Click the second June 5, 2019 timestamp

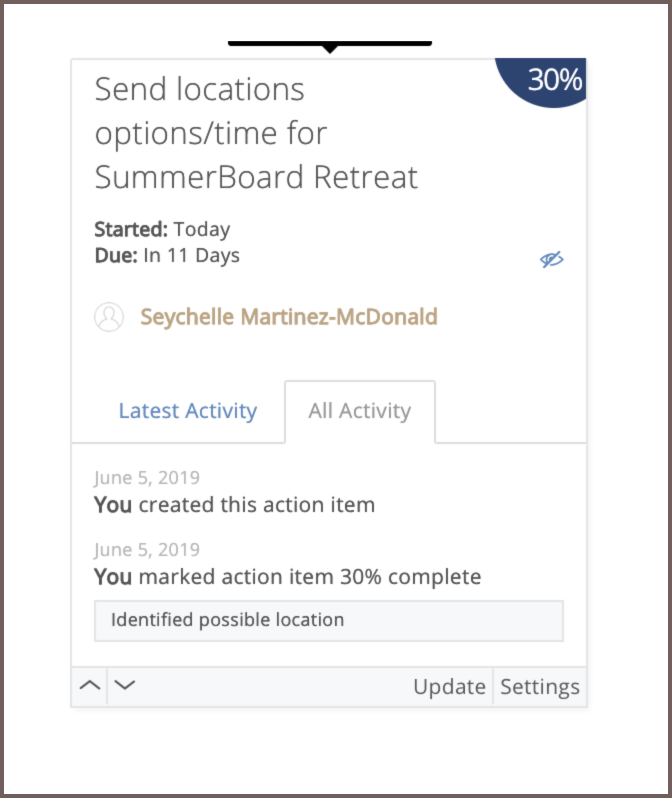pos(147,550)
